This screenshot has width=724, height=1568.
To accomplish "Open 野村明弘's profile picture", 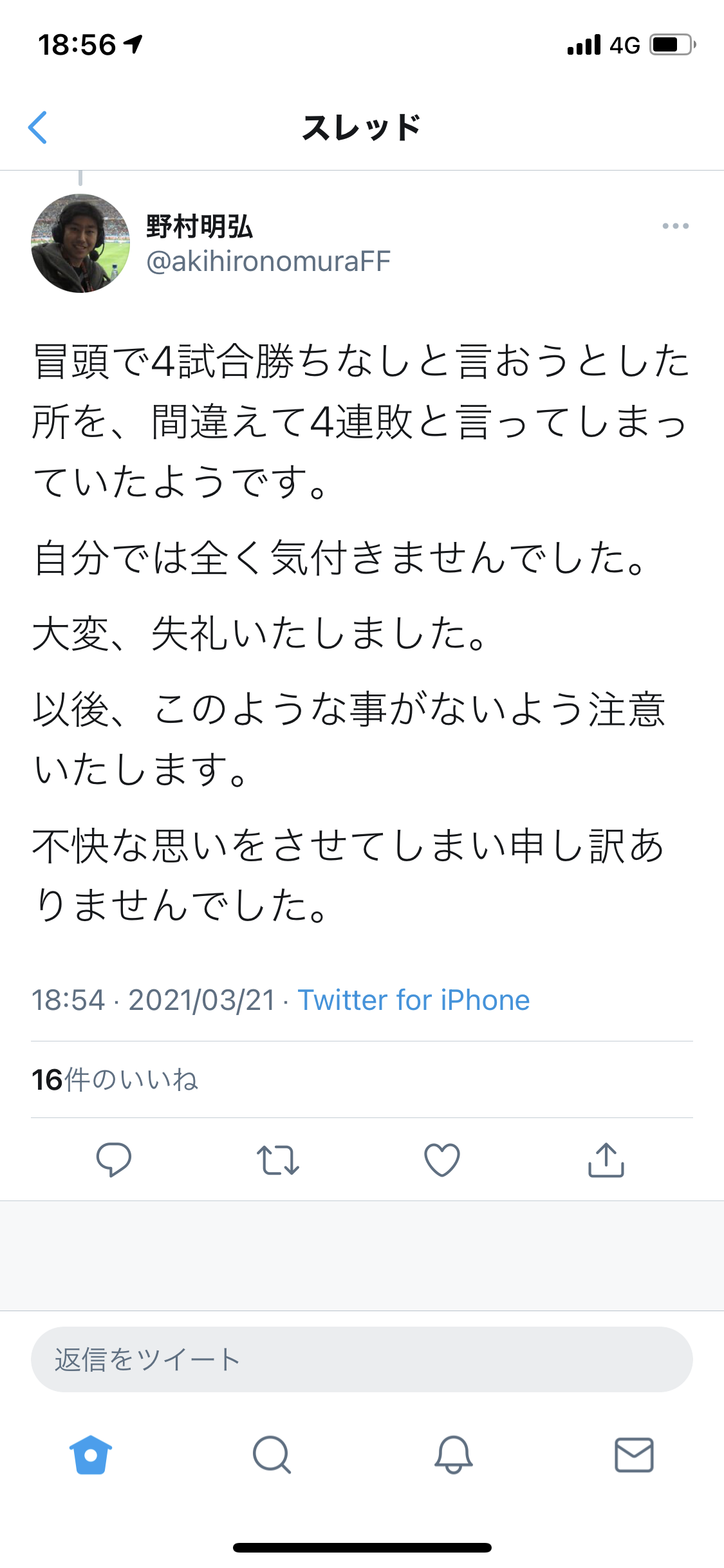I will (x=80, y=243).
